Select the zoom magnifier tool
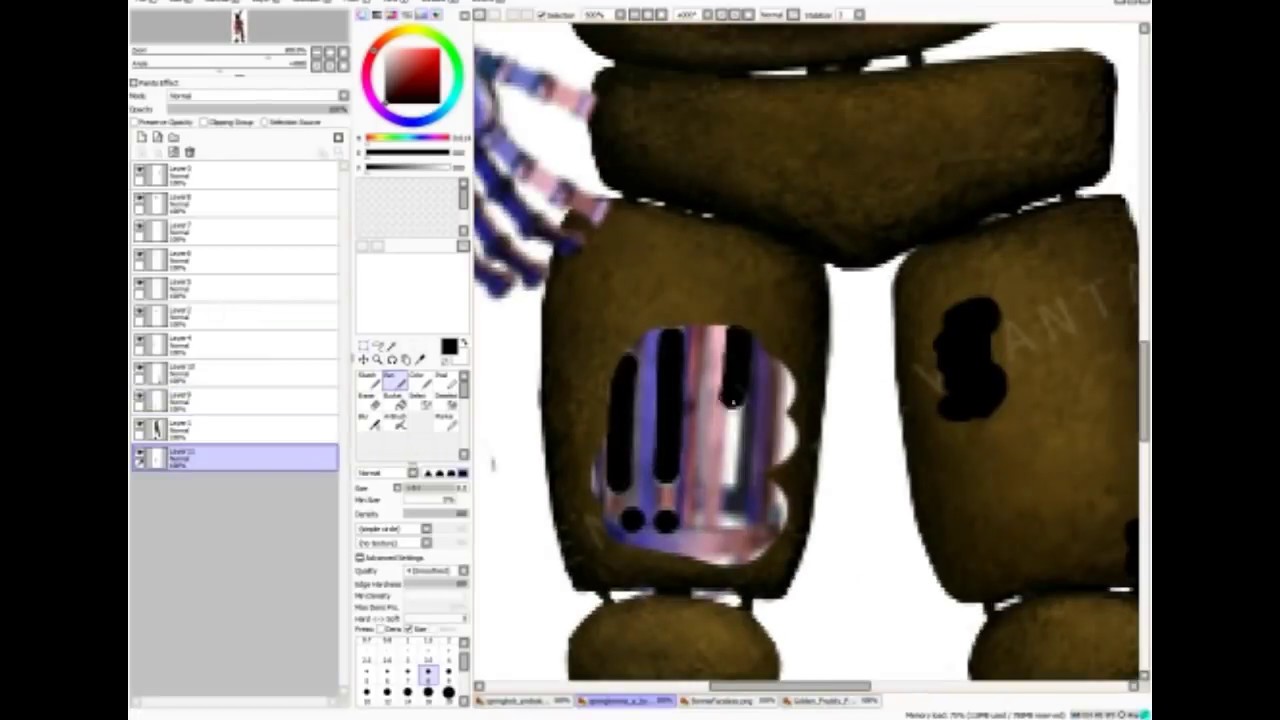Image resolution: width=1280 pixels, height=720 pixels. tap(377, 359)
